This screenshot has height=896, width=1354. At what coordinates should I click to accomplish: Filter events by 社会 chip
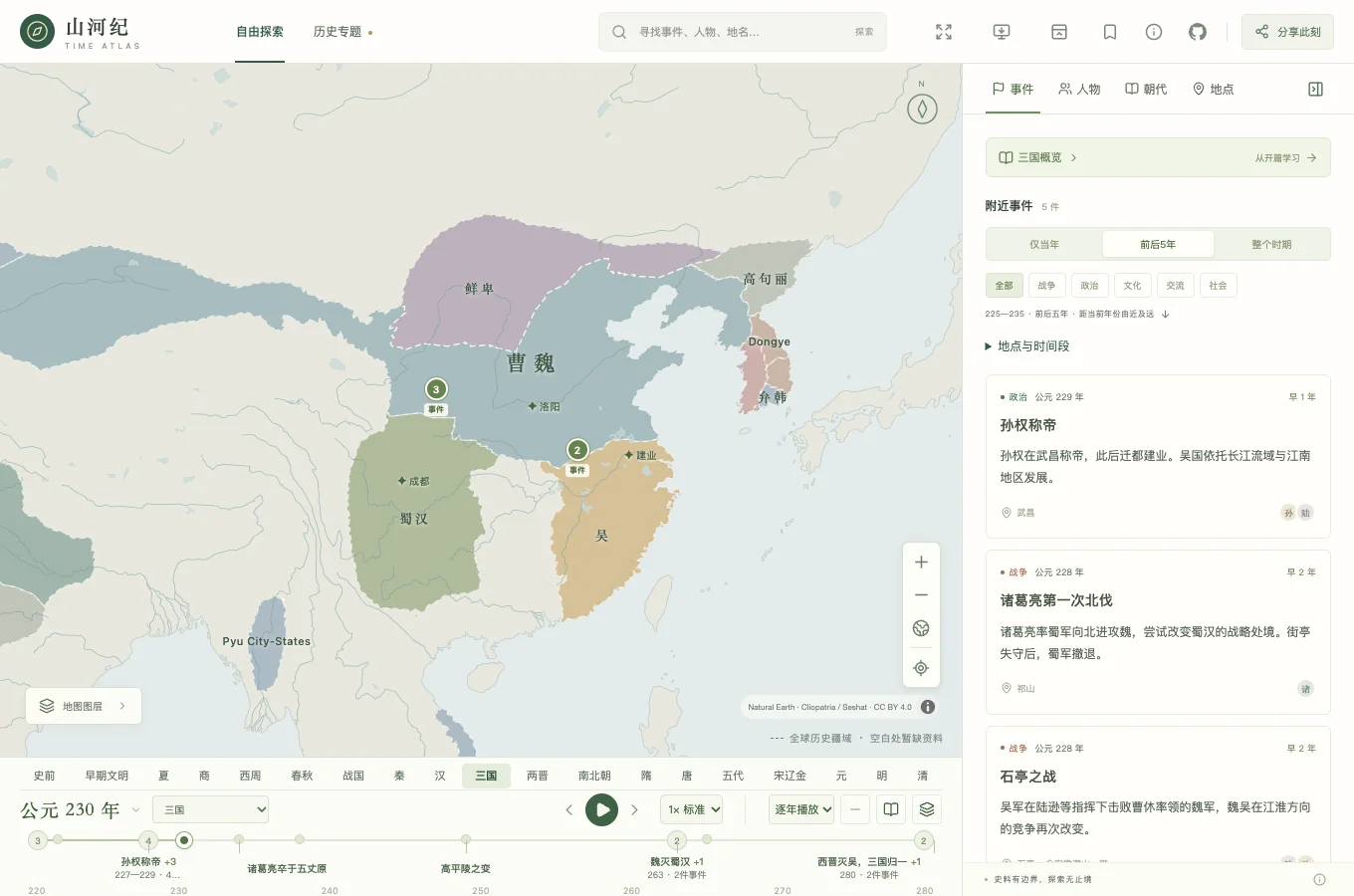click(1218, 286)
